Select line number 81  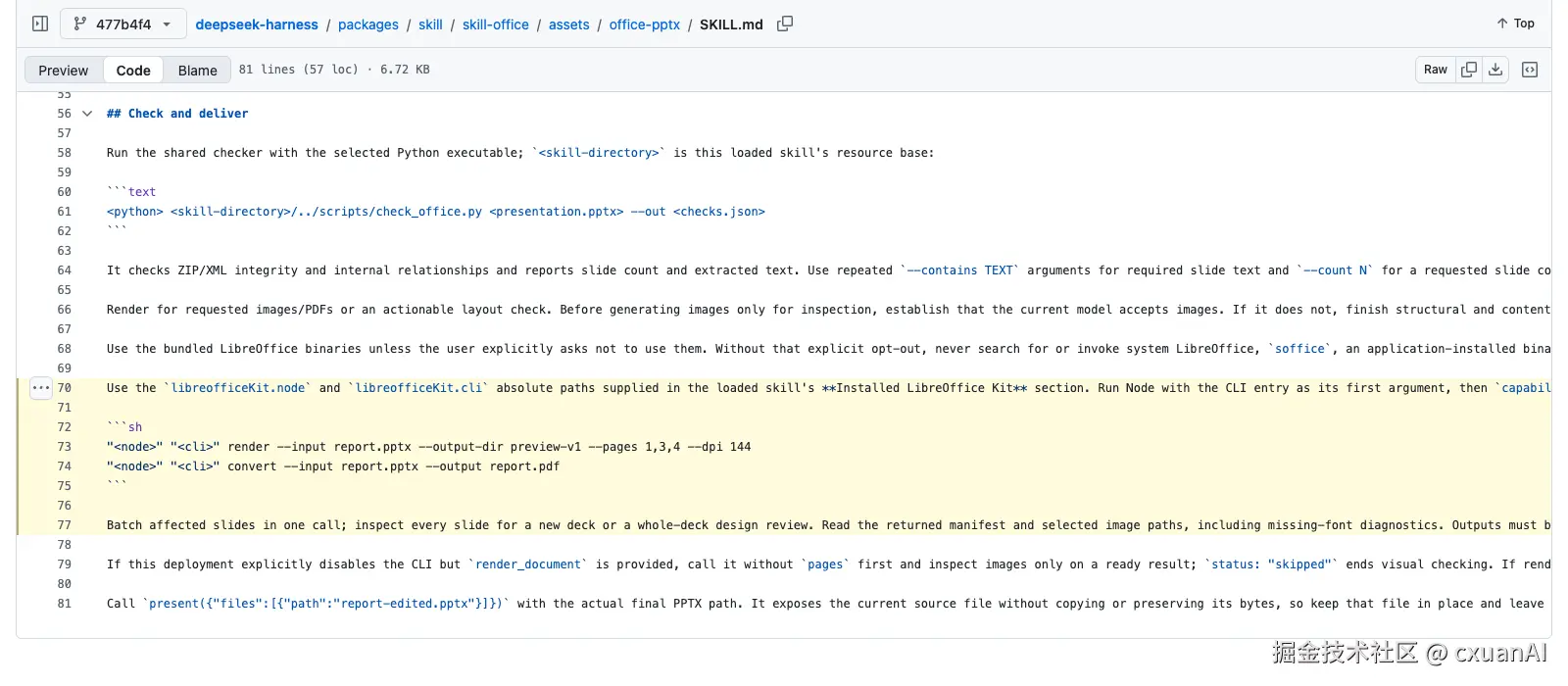point(65,604)
